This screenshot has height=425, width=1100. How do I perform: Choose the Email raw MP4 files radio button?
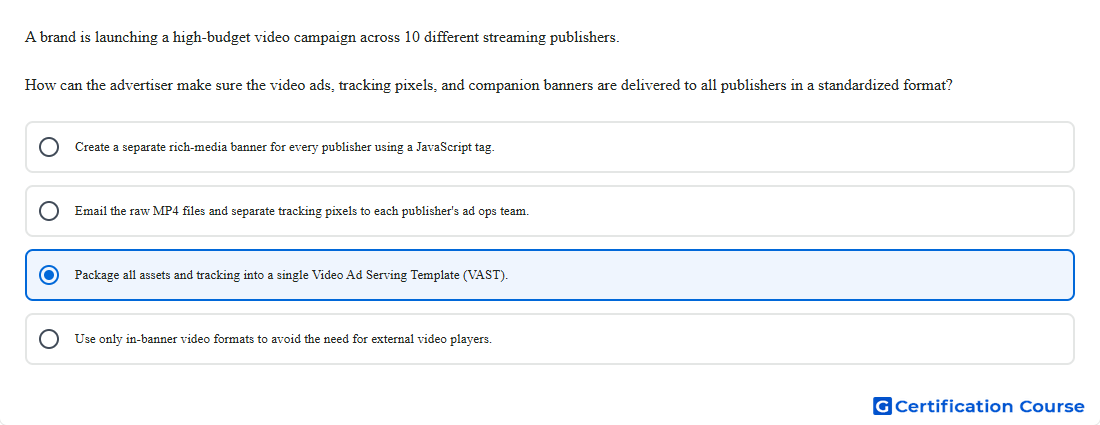(48, 211)
